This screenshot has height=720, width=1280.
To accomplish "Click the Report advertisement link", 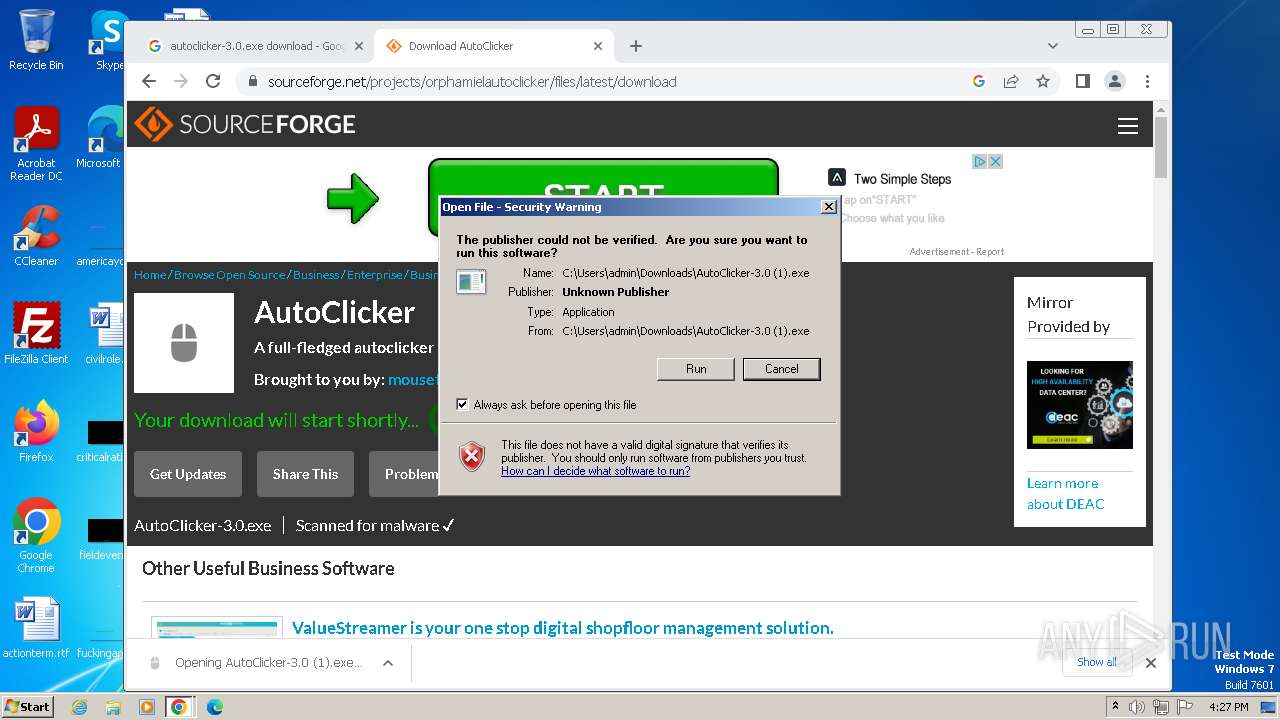I will [990, 252].
